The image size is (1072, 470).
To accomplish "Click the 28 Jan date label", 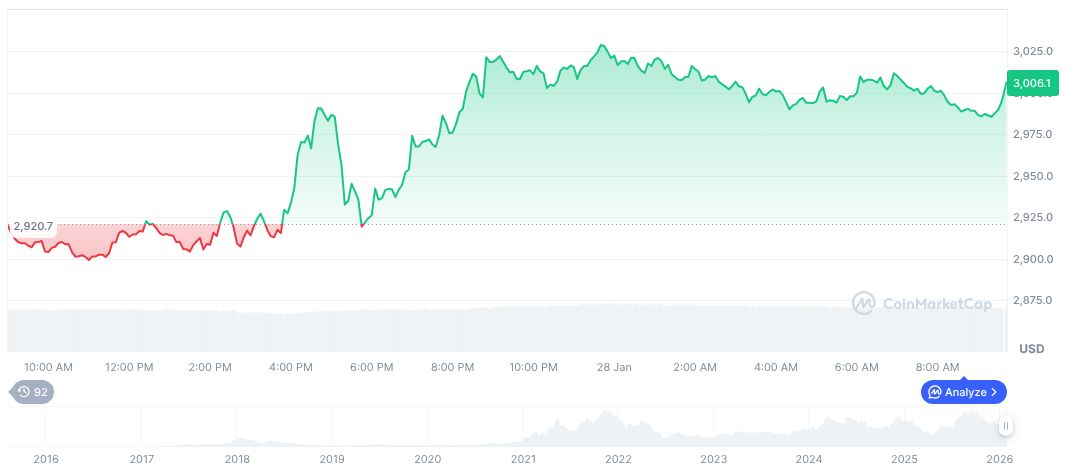I will tap(614, 367).
